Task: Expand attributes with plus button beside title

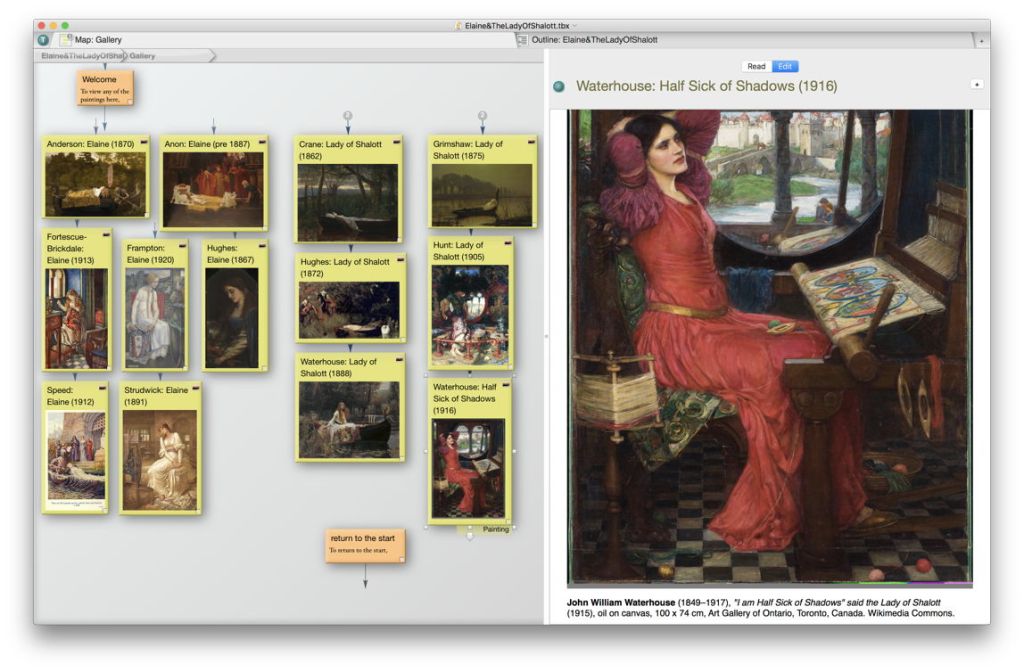Action: pos(976,84)
